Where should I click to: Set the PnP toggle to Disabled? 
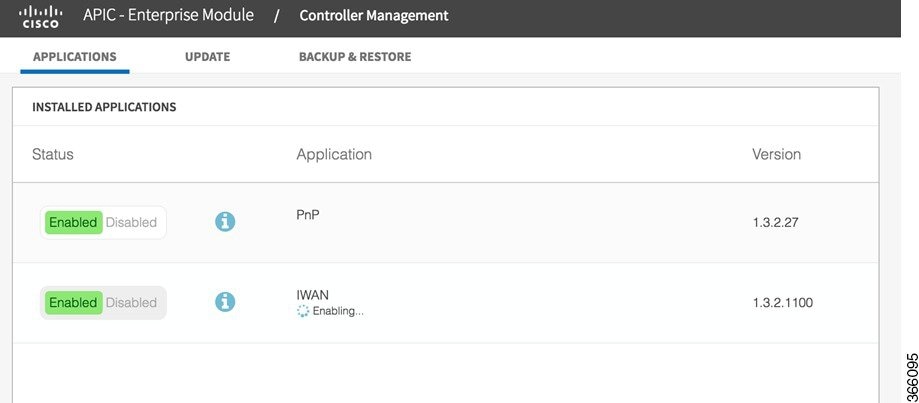pos(131,223)
